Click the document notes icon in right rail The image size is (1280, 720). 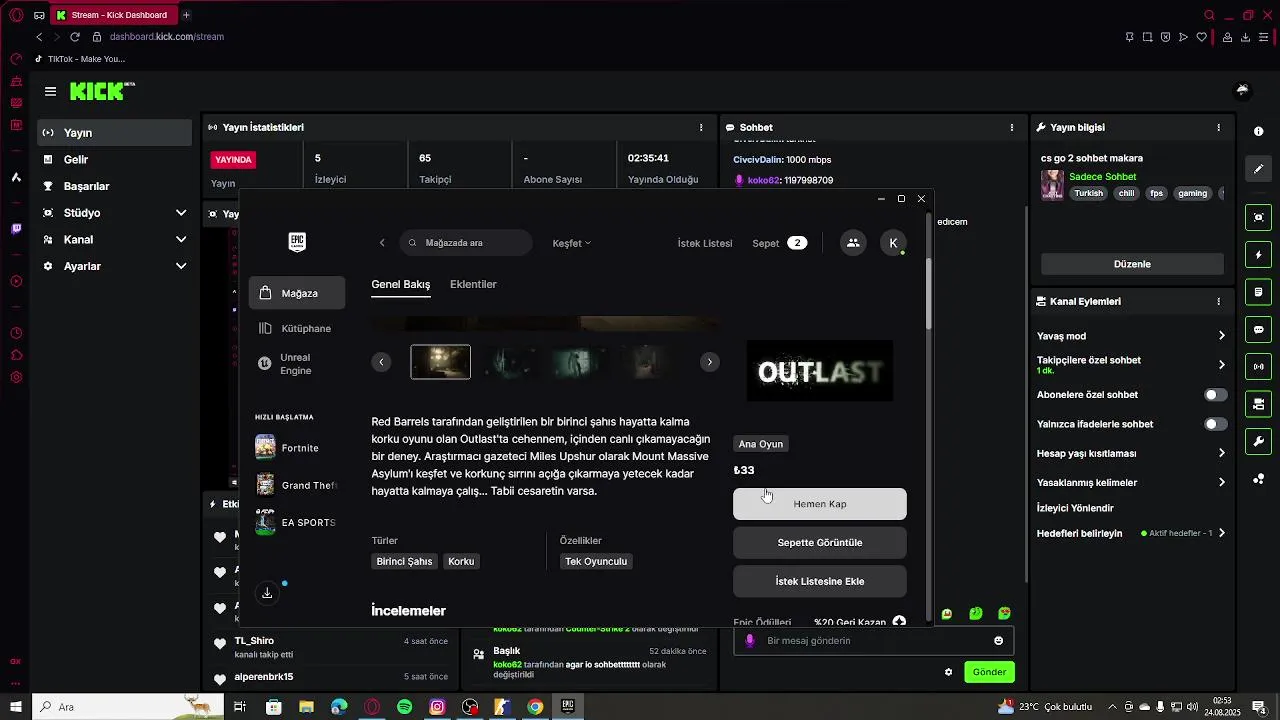[1258, 292]
